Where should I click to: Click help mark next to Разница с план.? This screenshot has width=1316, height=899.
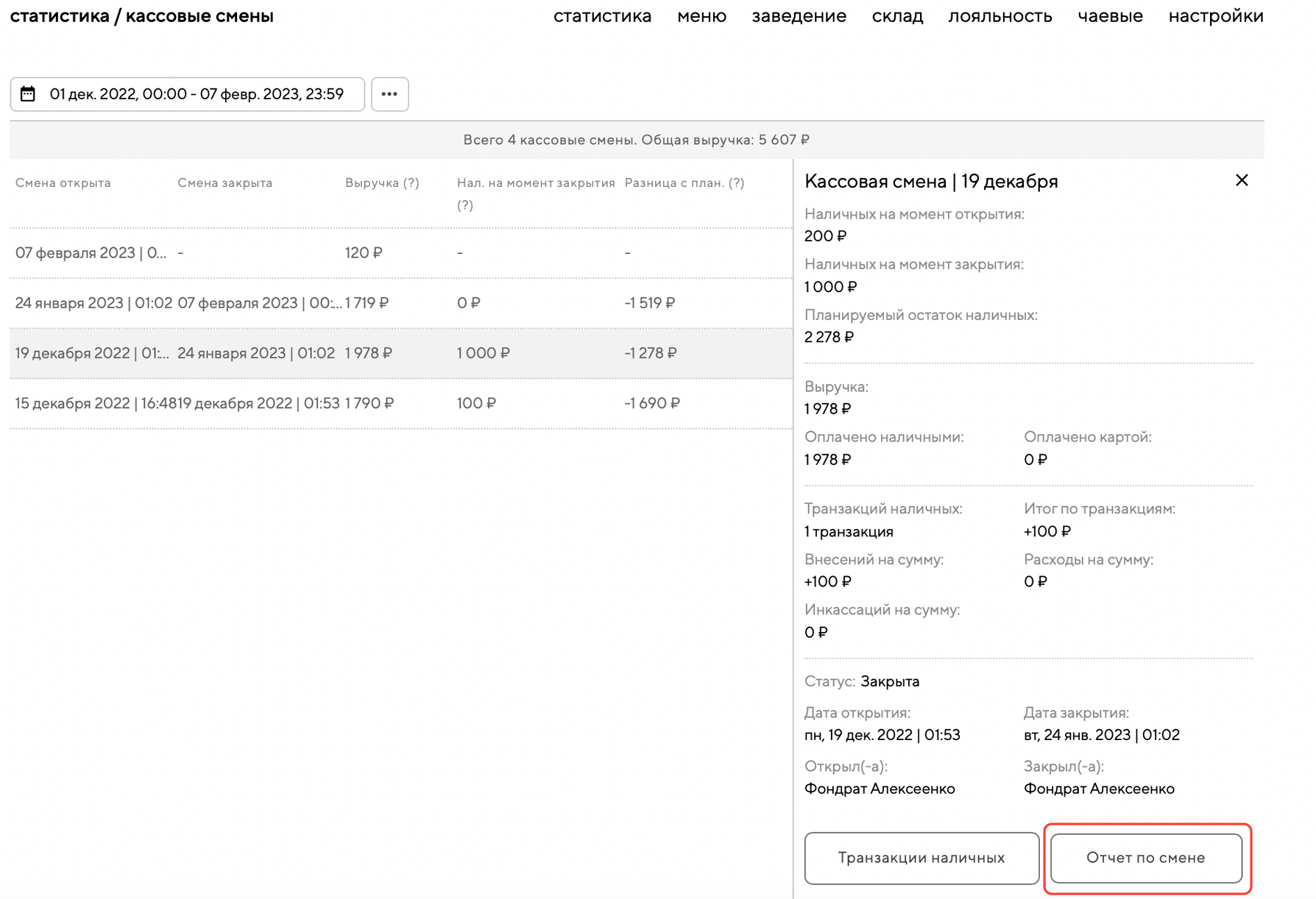pos(736,183)
